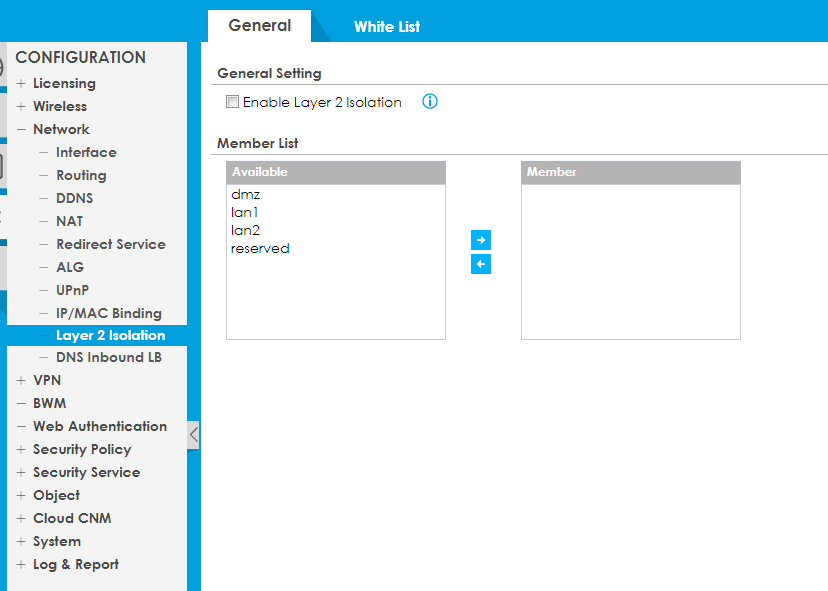
Task: Select lan1 in the Available list
Action: point(245,212)
